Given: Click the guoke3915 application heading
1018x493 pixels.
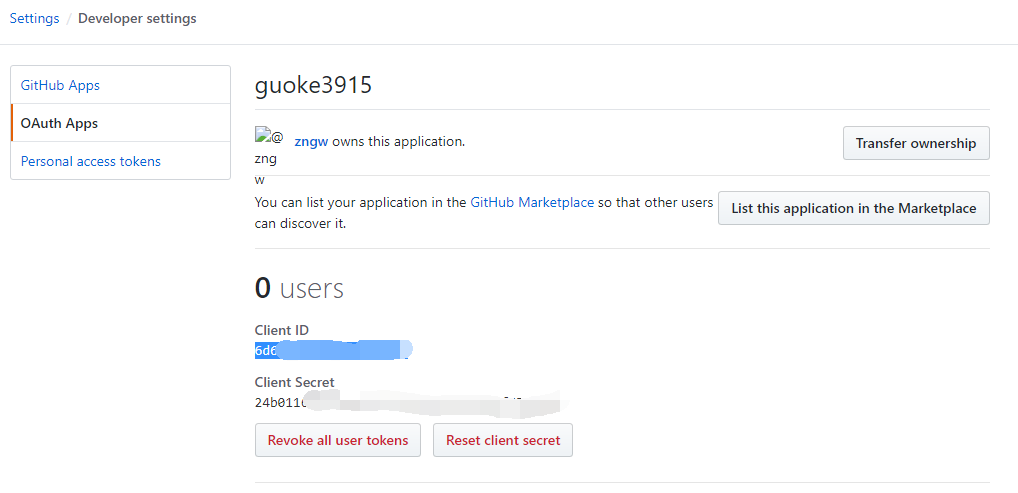Looking at the screenshot, I should tap(313, 85).
